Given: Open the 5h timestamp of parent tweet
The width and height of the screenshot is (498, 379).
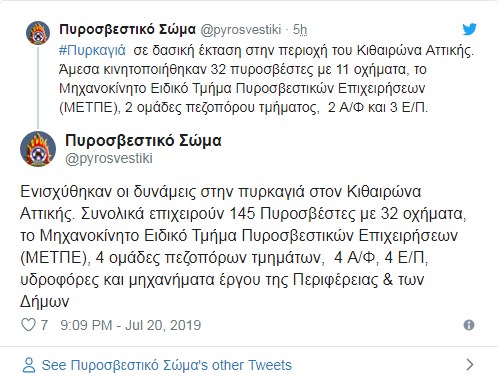Looking at the screenshot, I should 300,30.
